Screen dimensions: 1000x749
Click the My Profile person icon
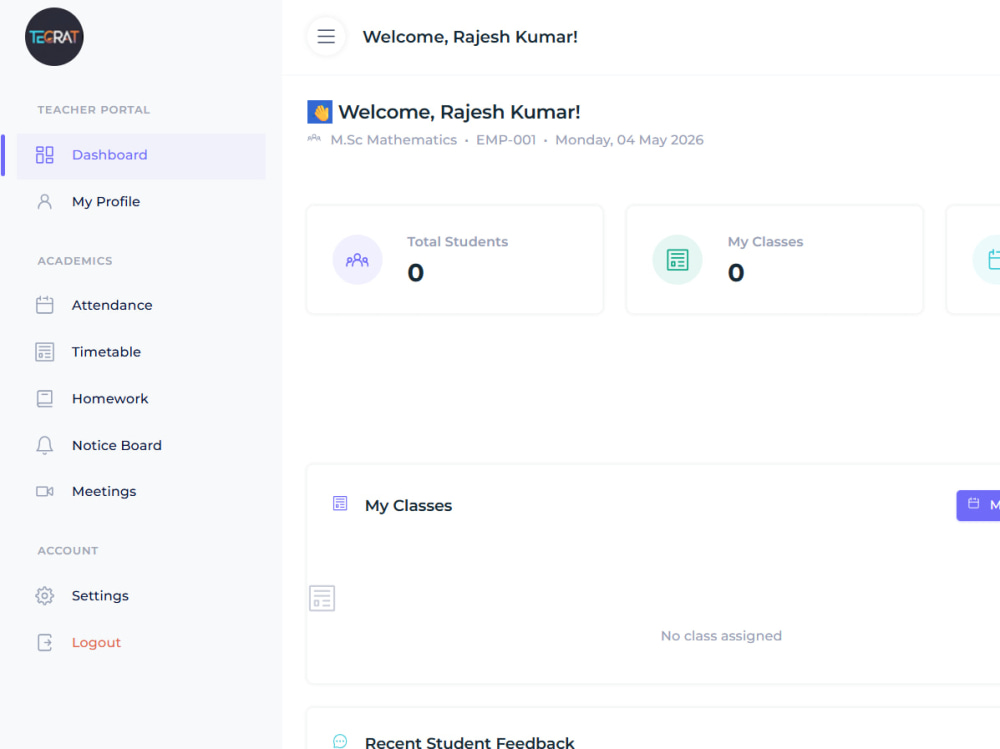click(45, 202)
